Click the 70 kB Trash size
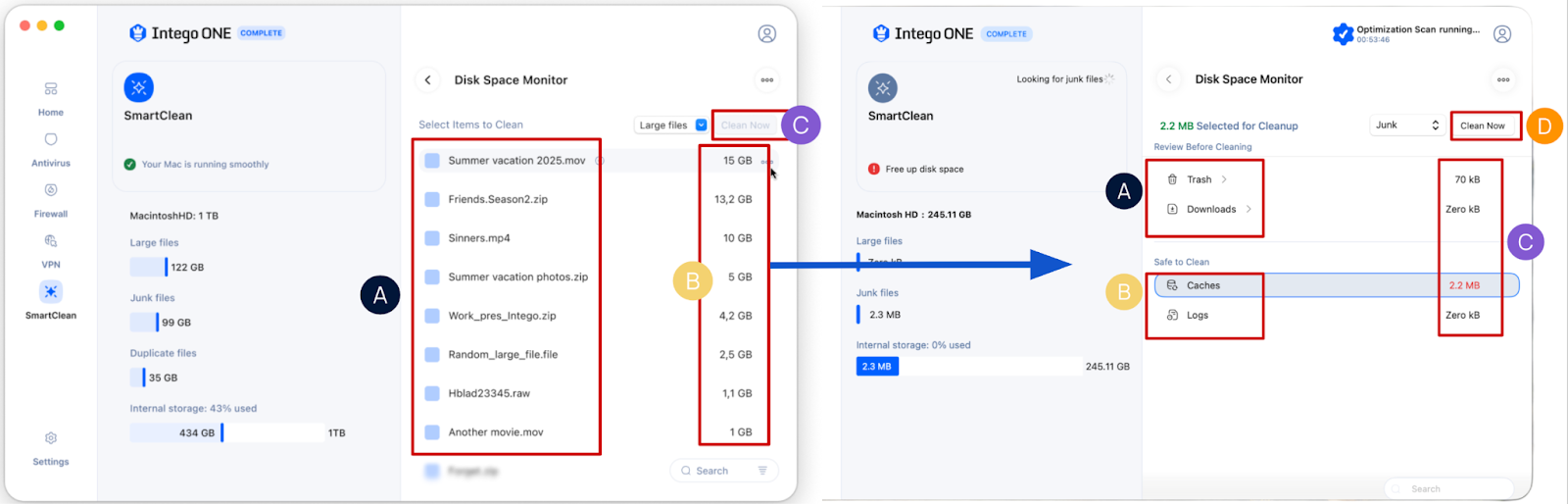Image resolution: width=1568 pixels, height=504 pixels. point(1467,179)
